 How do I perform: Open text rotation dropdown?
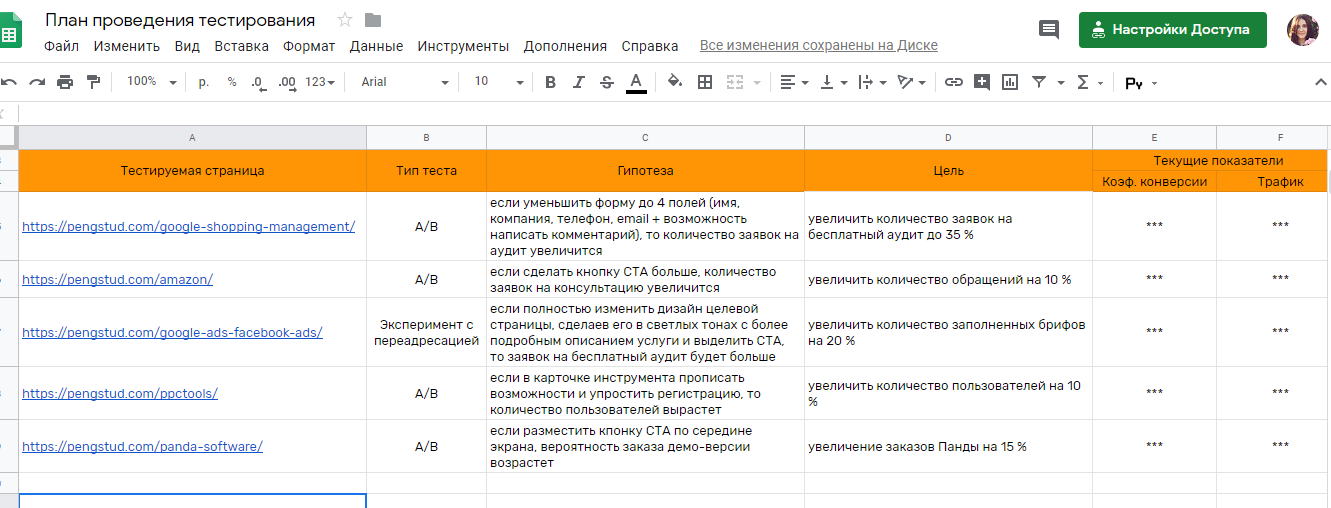(x=911, y=82)
